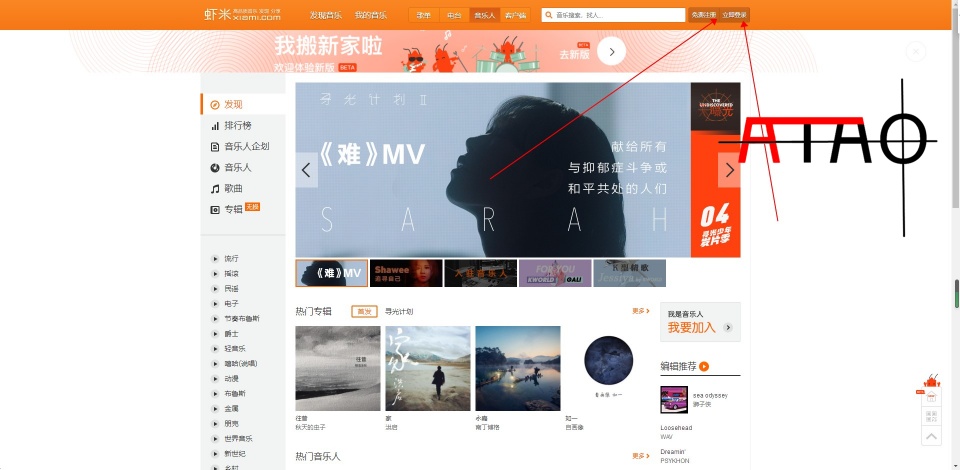960x470 pixels.
Task: Click play icon beside 轻音乐 genre
Action: point(215,349)
